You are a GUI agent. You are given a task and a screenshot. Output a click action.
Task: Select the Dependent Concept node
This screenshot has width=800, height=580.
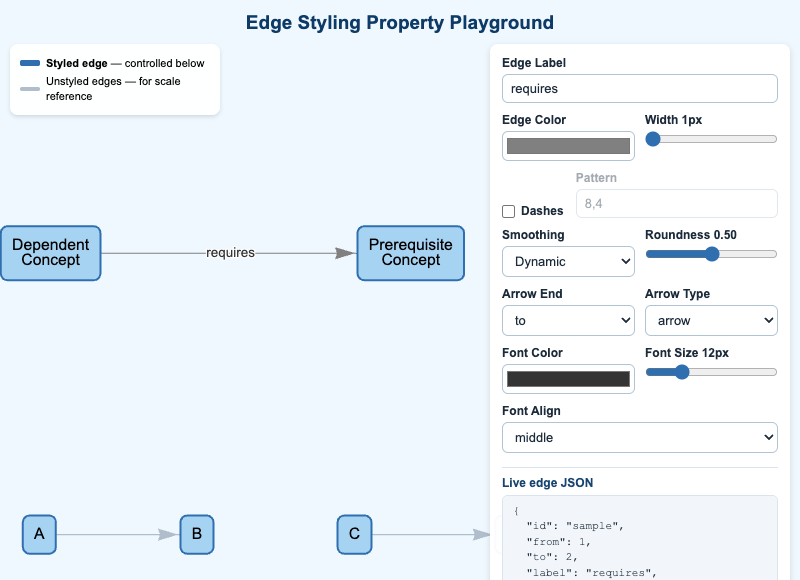point(51,253)
